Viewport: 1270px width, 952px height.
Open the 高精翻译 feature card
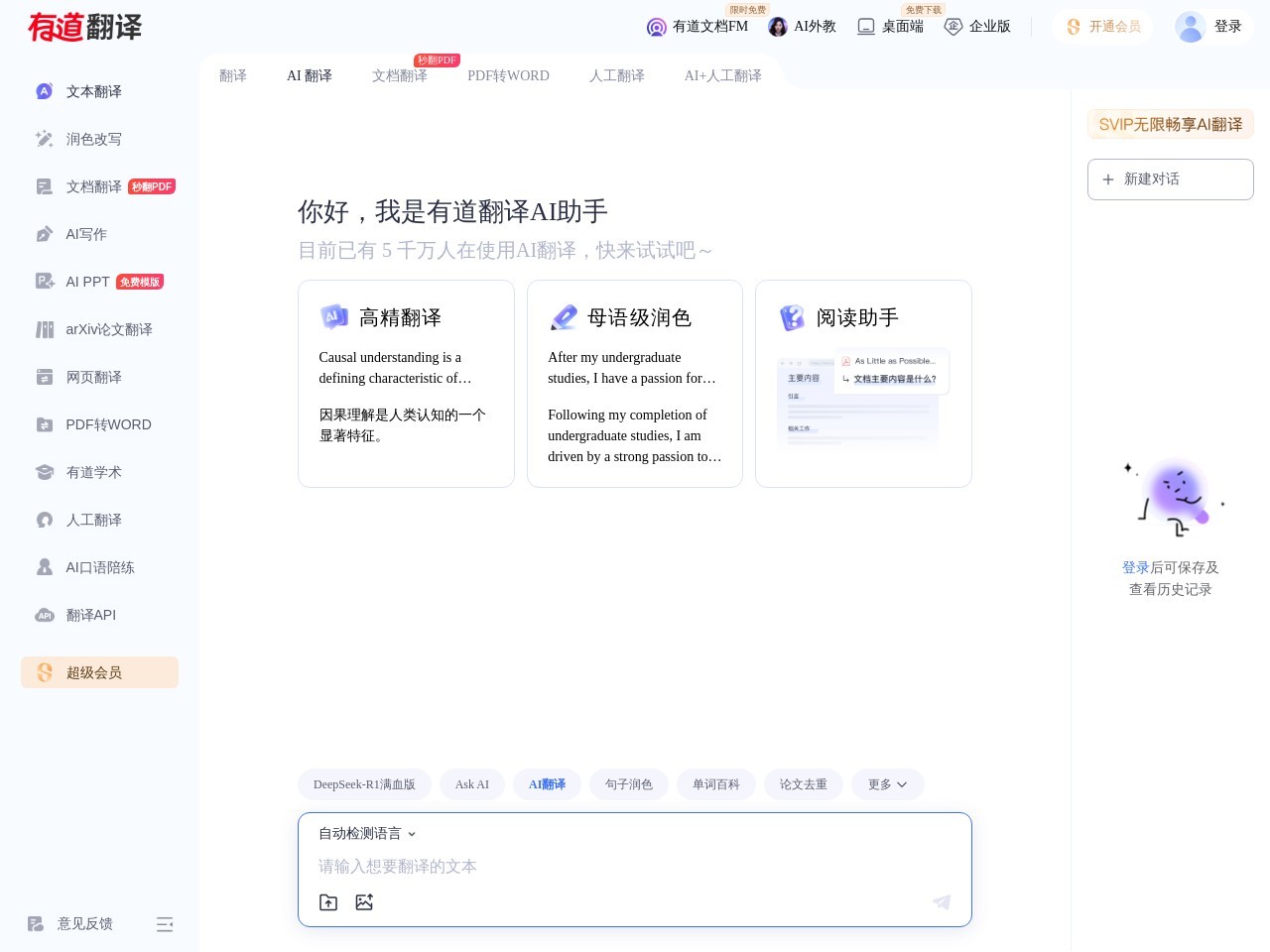click(x=406, y=384)
